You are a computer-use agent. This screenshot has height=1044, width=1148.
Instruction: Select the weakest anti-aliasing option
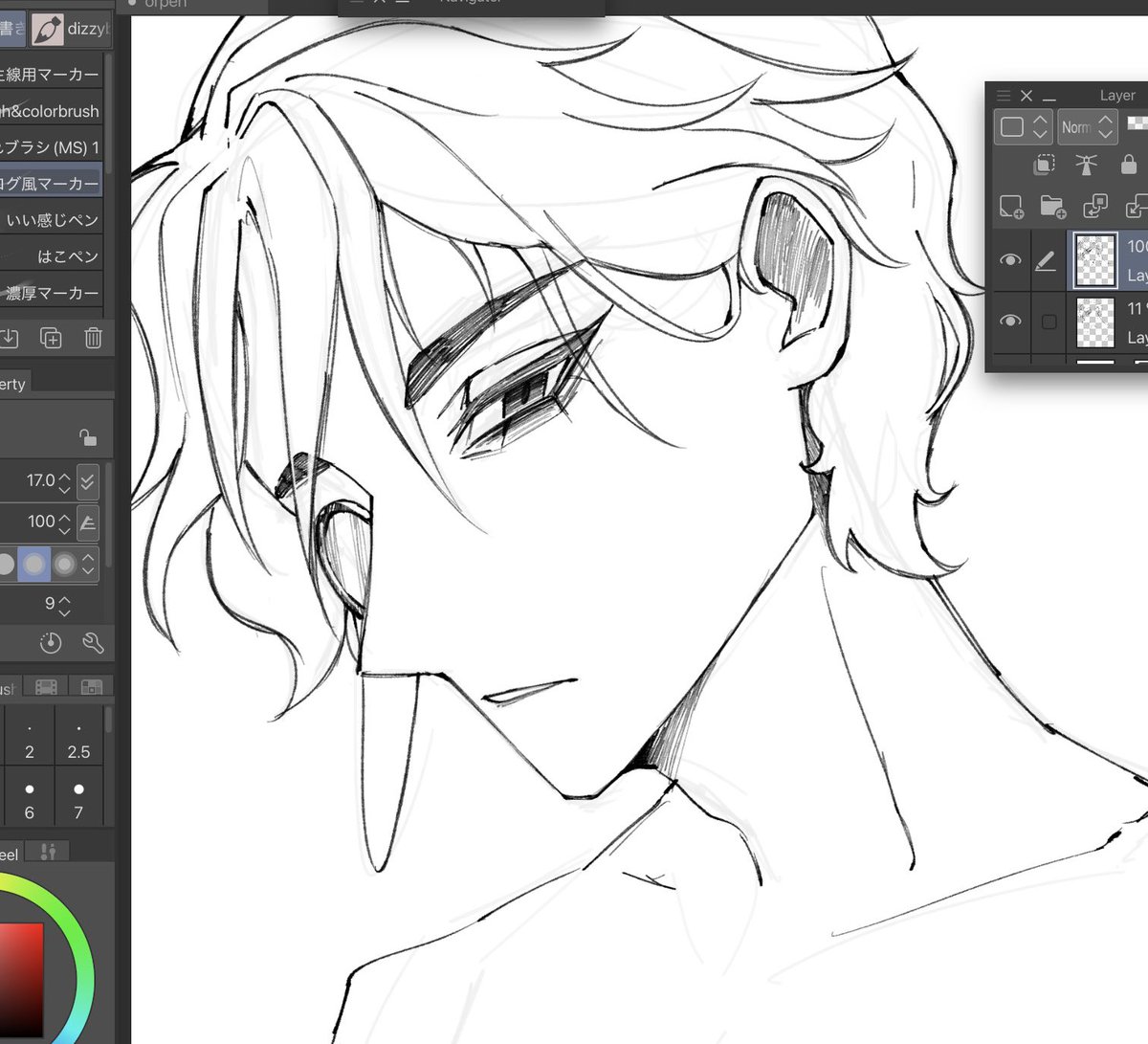click(6, 564)
